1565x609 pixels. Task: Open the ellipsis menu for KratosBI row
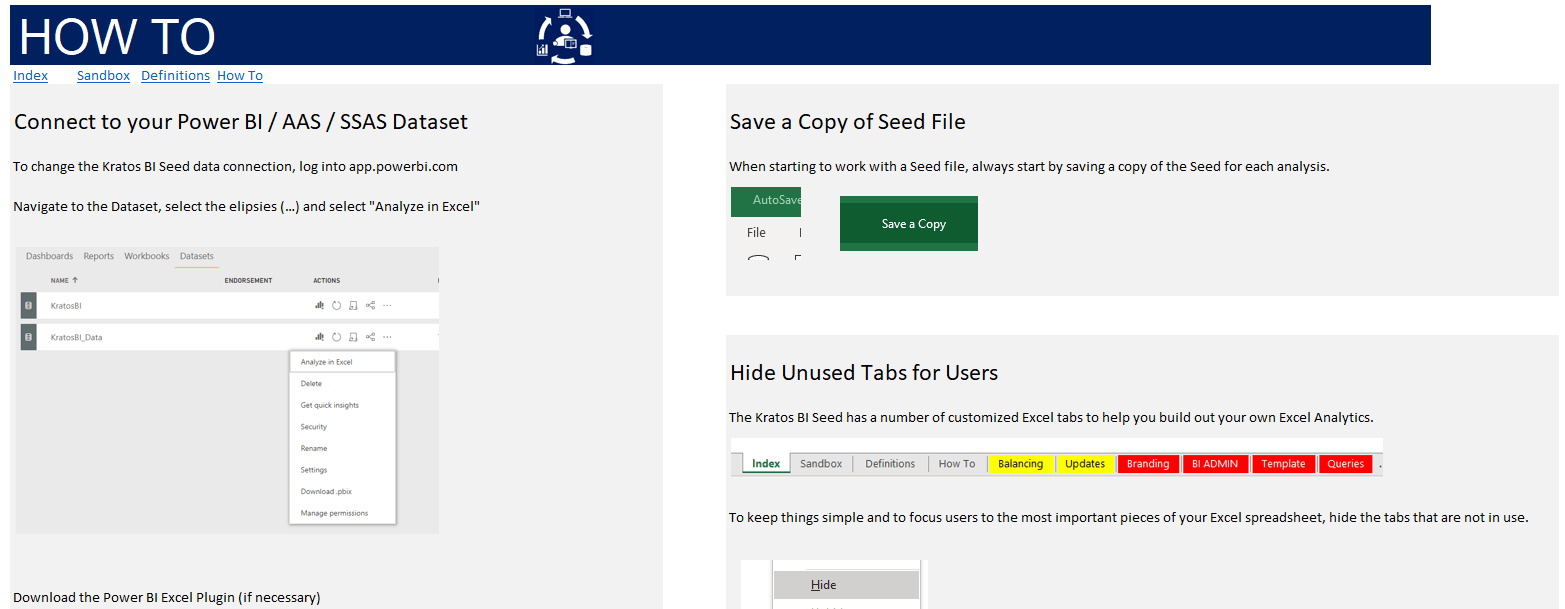click(x=387, y=305)
